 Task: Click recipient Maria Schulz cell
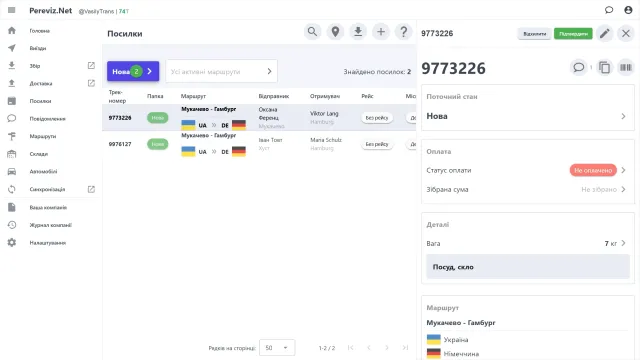[x=326, y=140]
